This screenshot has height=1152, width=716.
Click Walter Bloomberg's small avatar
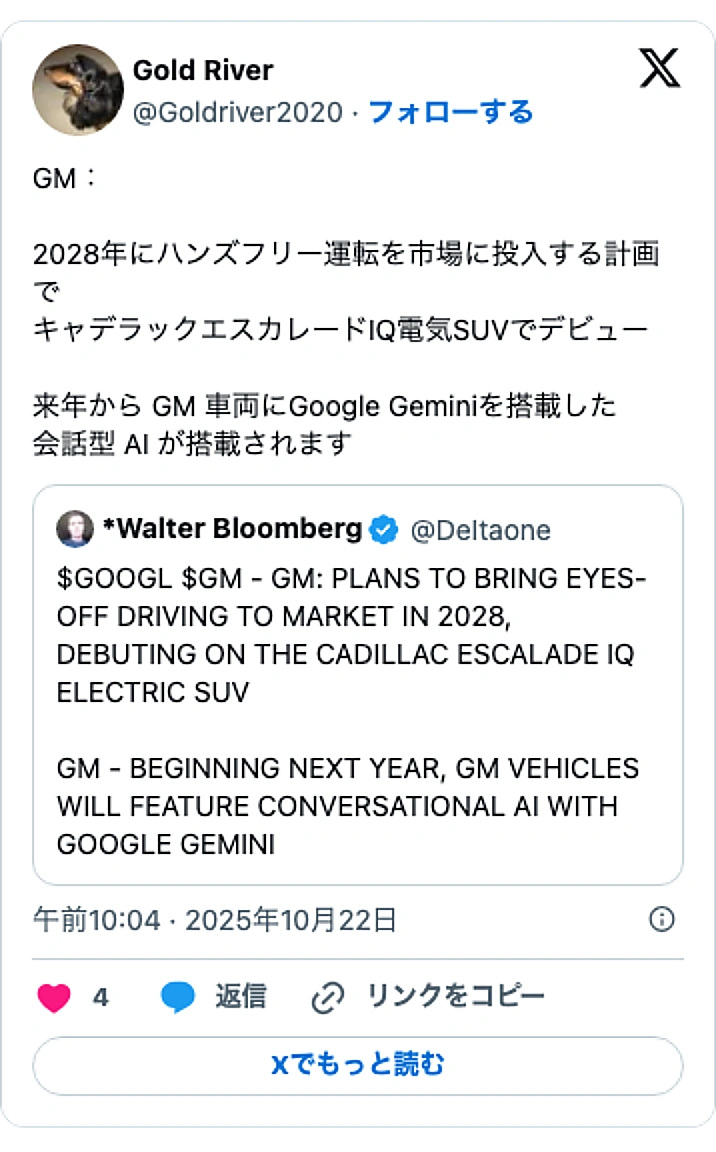click(x=75, y=529)
